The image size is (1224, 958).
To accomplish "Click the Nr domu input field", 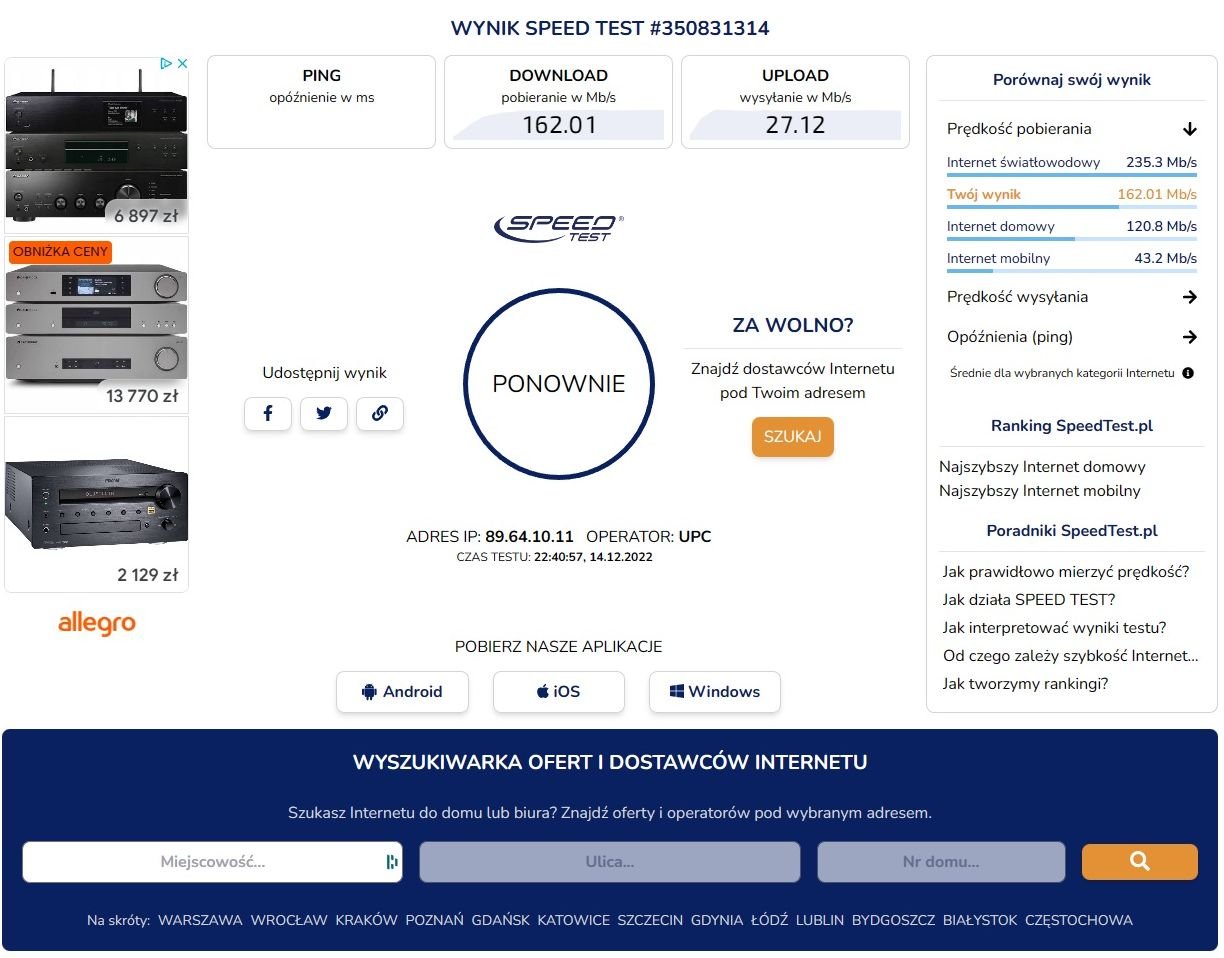I will tap(941, 862).
